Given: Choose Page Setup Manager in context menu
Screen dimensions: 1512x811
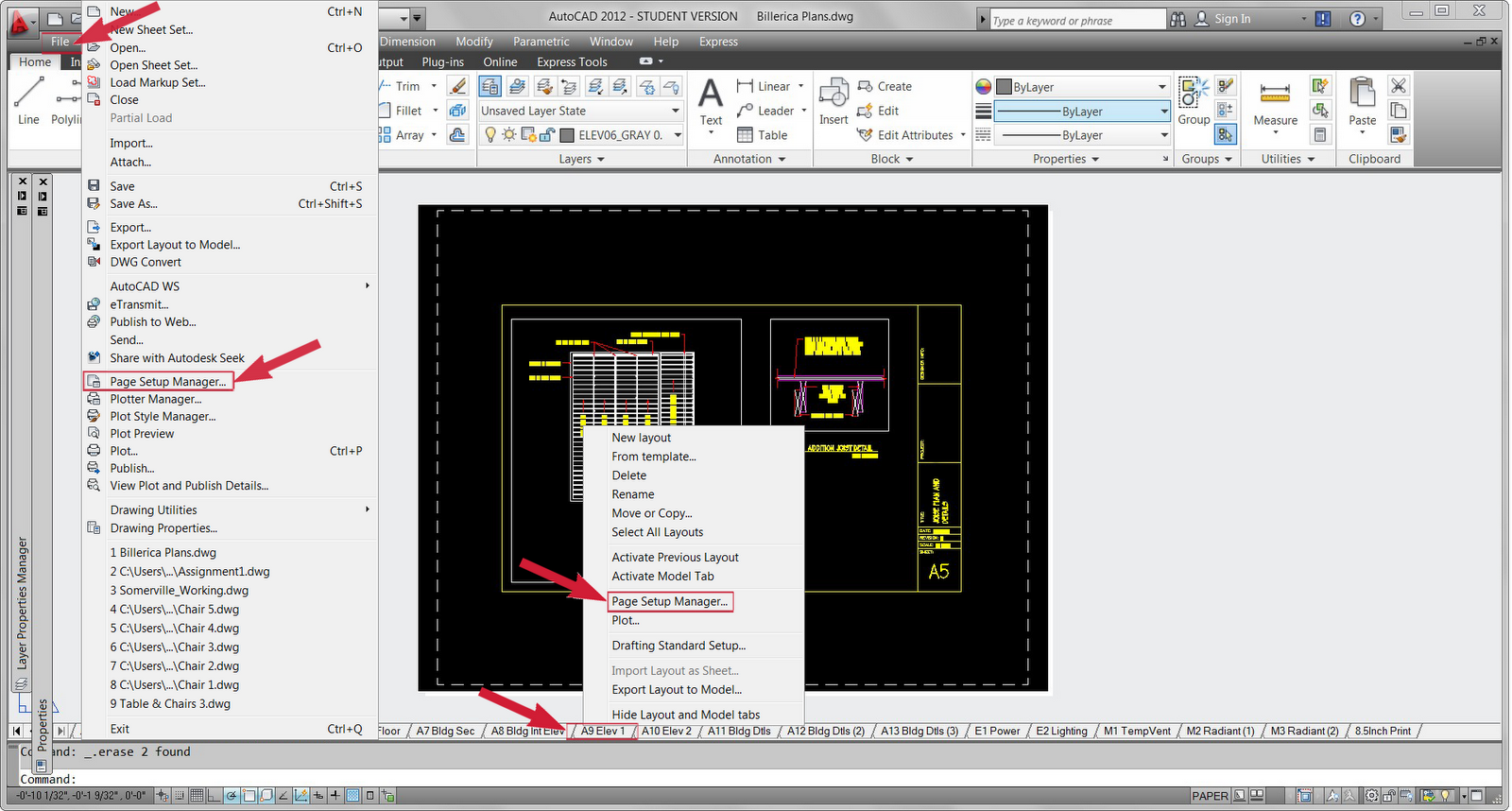Looking at the screenshot, I should [x=669, y=601].
